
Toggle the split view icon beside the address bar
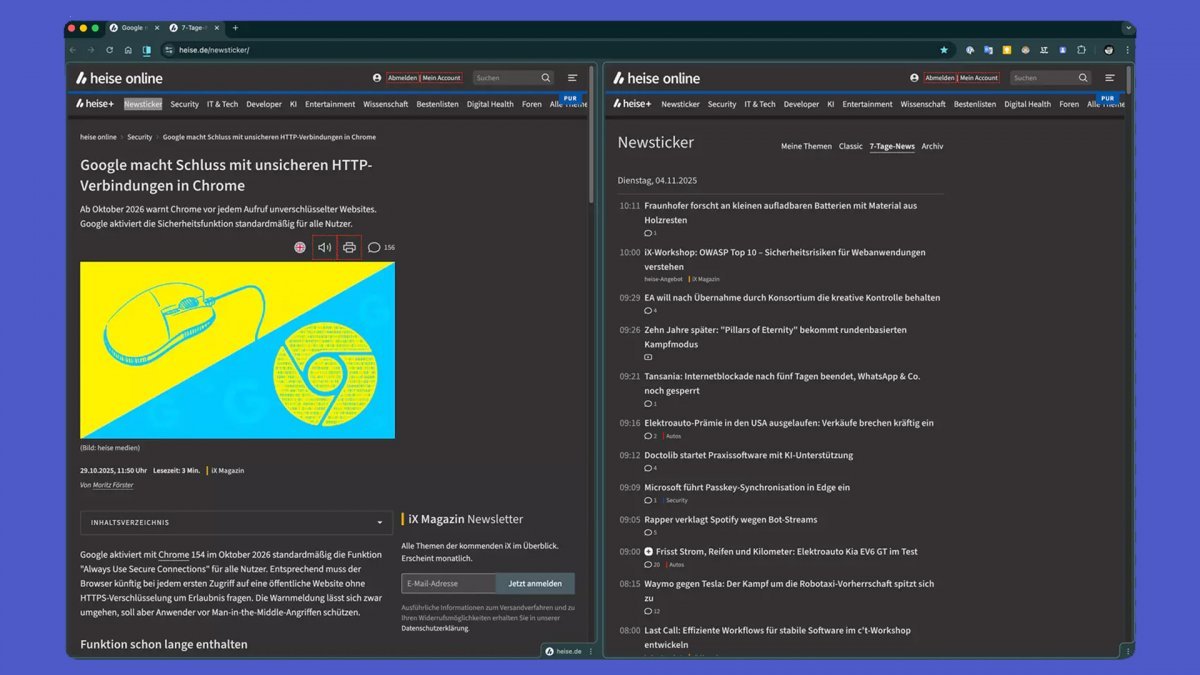[x=147, y=50]
